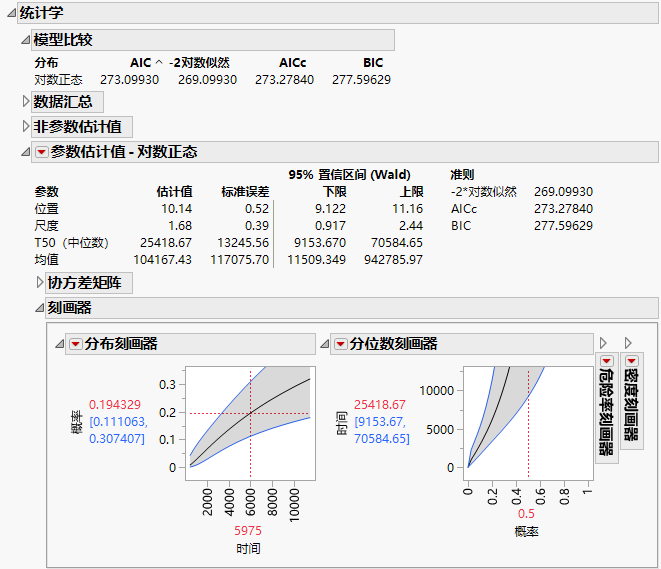Click the lower limit 9.122
Image resolution: width=661 pixels, height=569 pixels.
pyautogui.click(x=330, y=209)
